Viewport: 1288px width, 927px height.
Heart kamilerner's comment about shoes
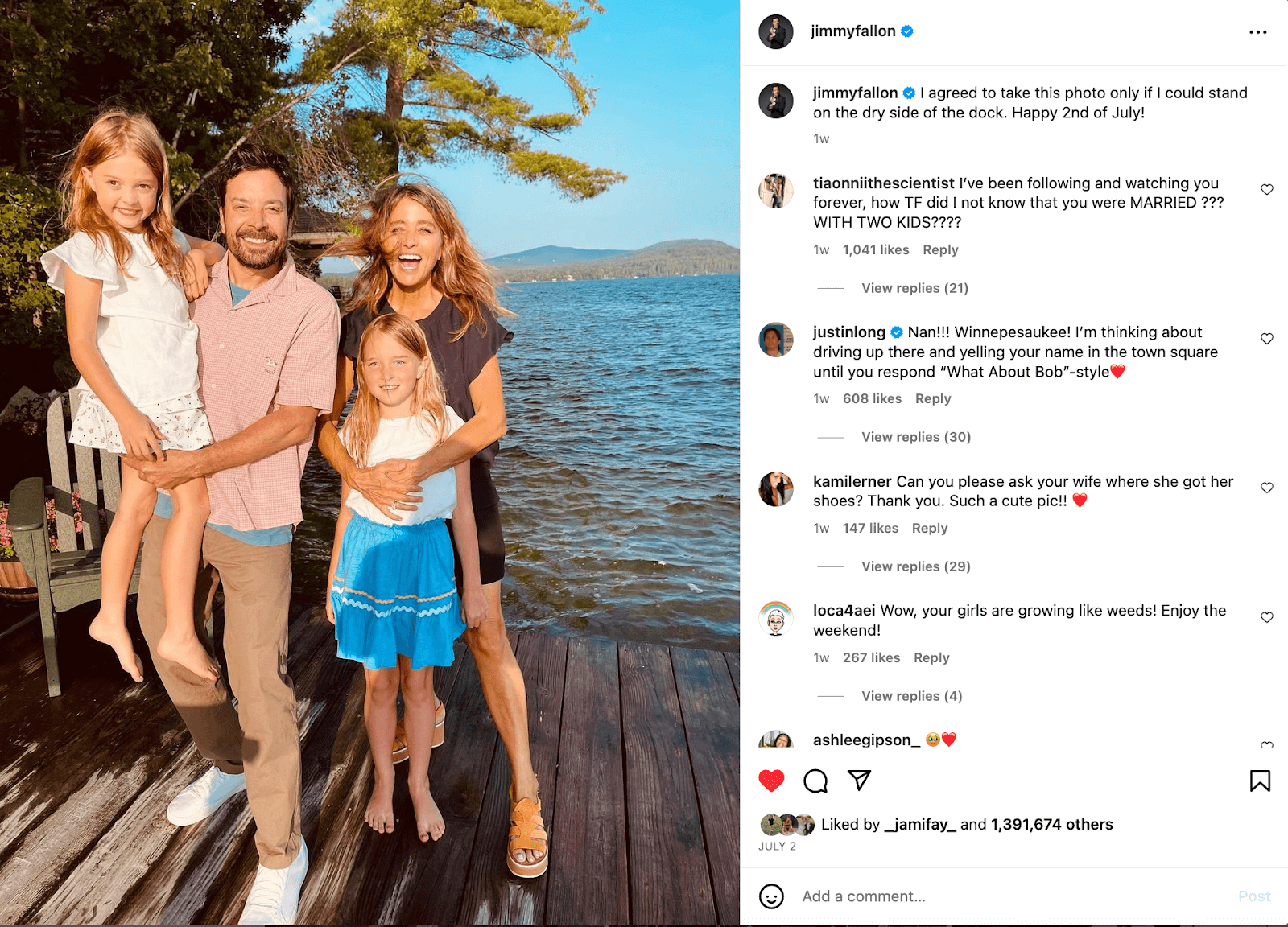tap(1267, 488)
